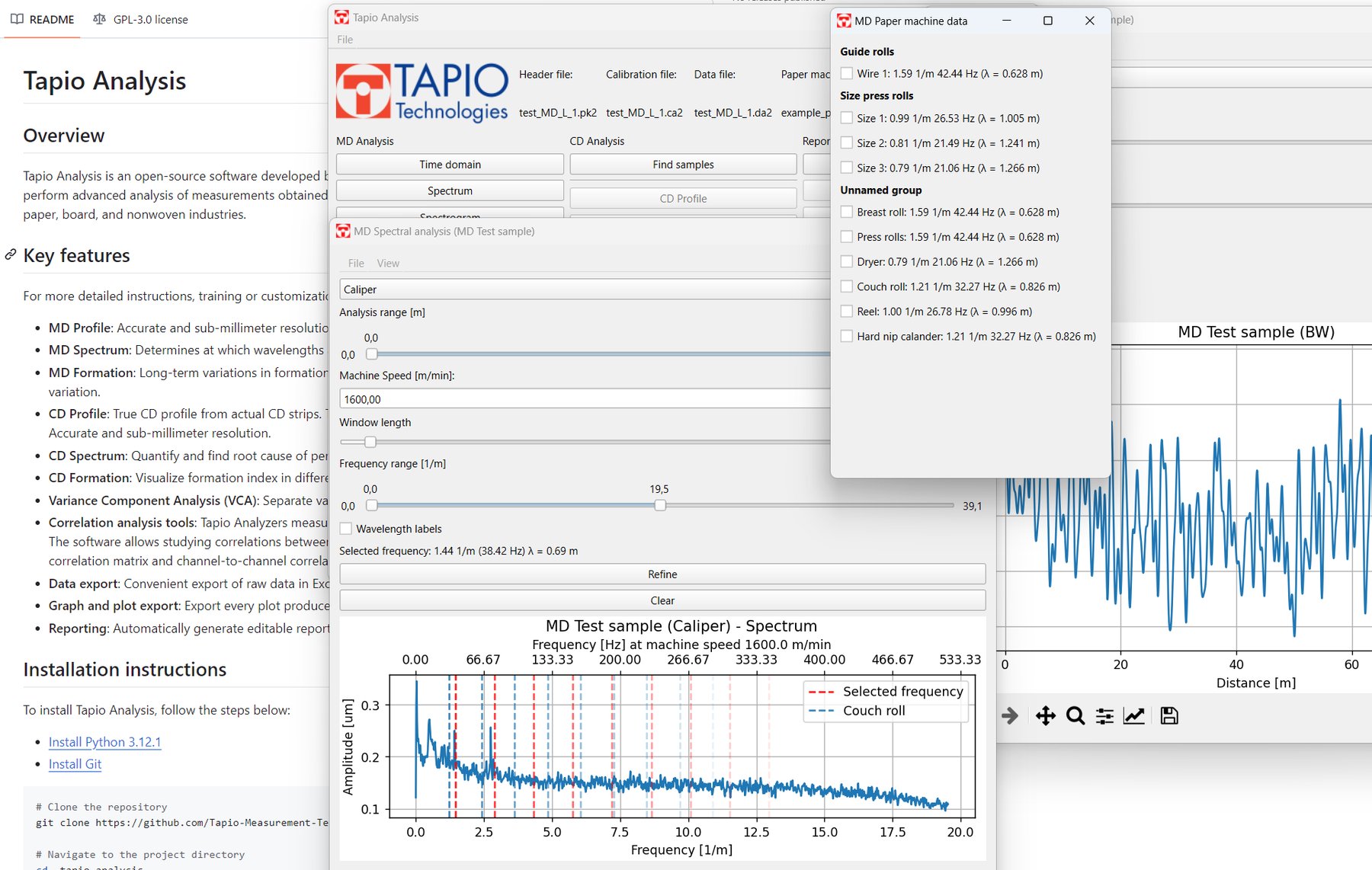Open the edit axis curve parameters icon
Image resolution: width=1372 pixels, height=870 pixels.
[x=1134, y=715]
